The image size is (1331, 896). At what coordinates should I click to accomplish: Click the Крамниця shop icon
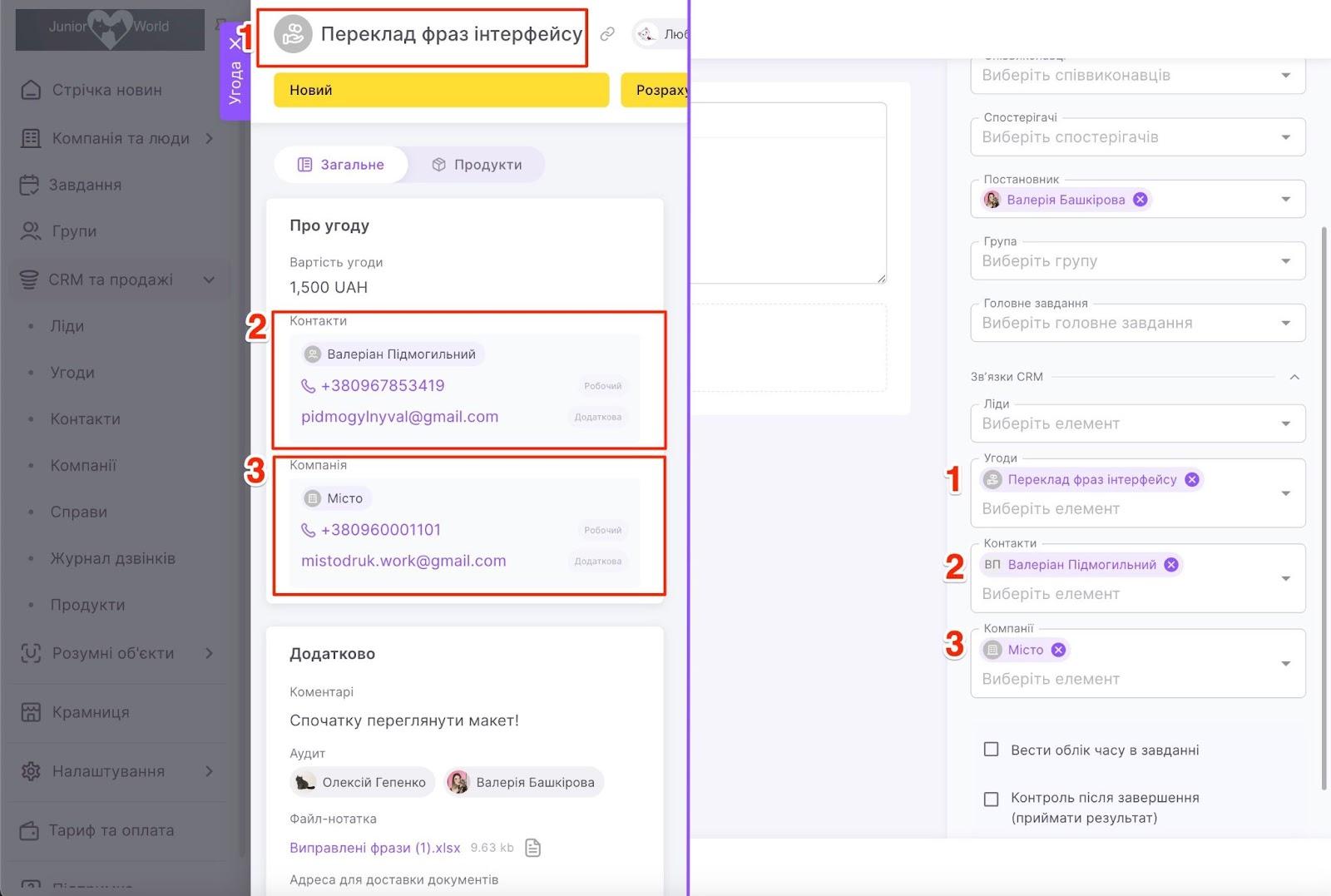pyautogui.click(x=31, y=712)
